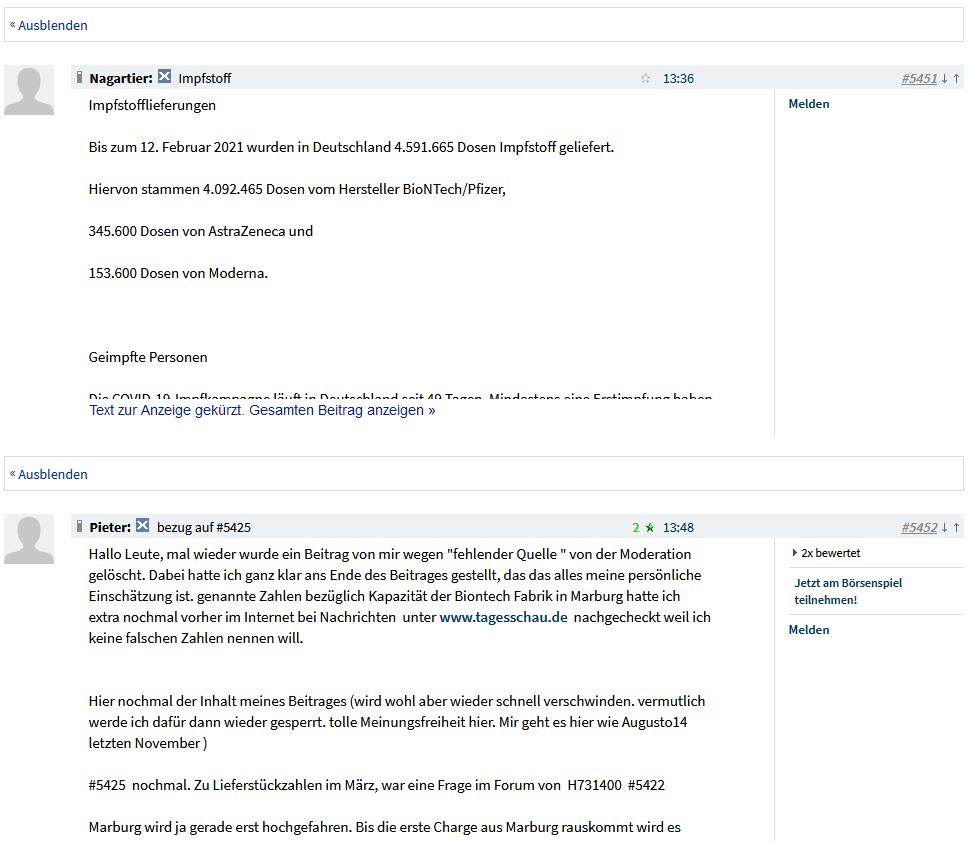Viewport: 973px width, 841px height.
Task: Collapse Pieter's post via second Ausblenden link
Action: (x=48, y=474)
